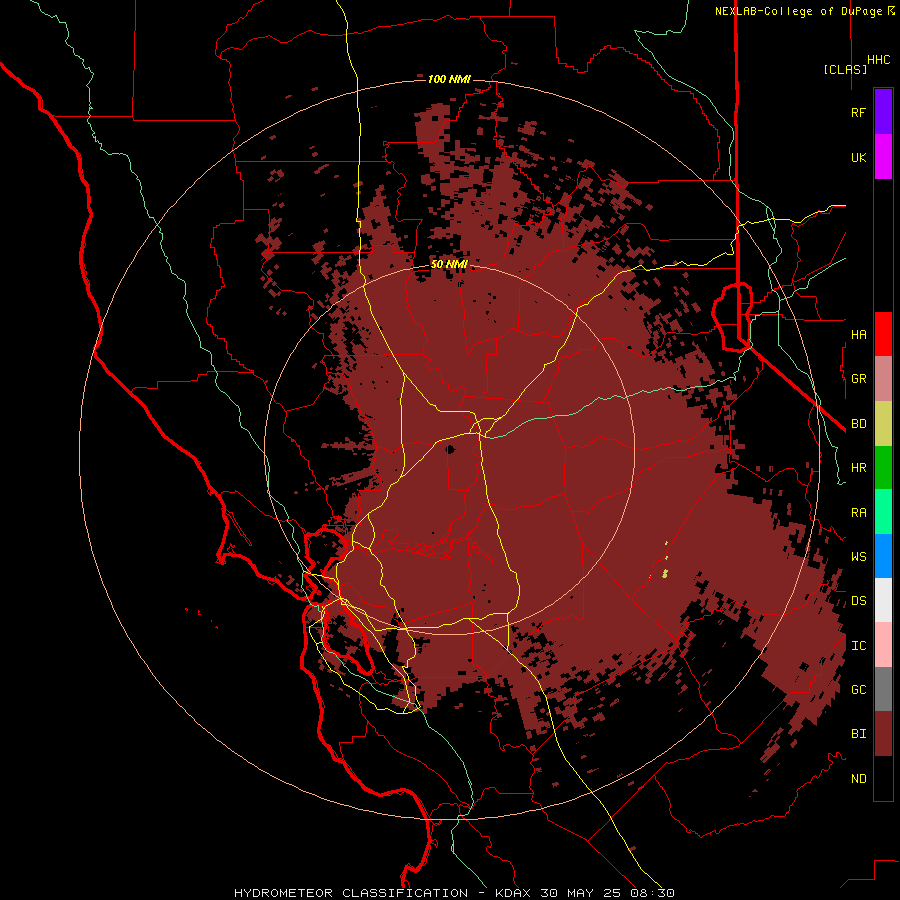This screenshot has width=900, height=900.
Task: Click the "BI" legend label
Action: point(858,734)
